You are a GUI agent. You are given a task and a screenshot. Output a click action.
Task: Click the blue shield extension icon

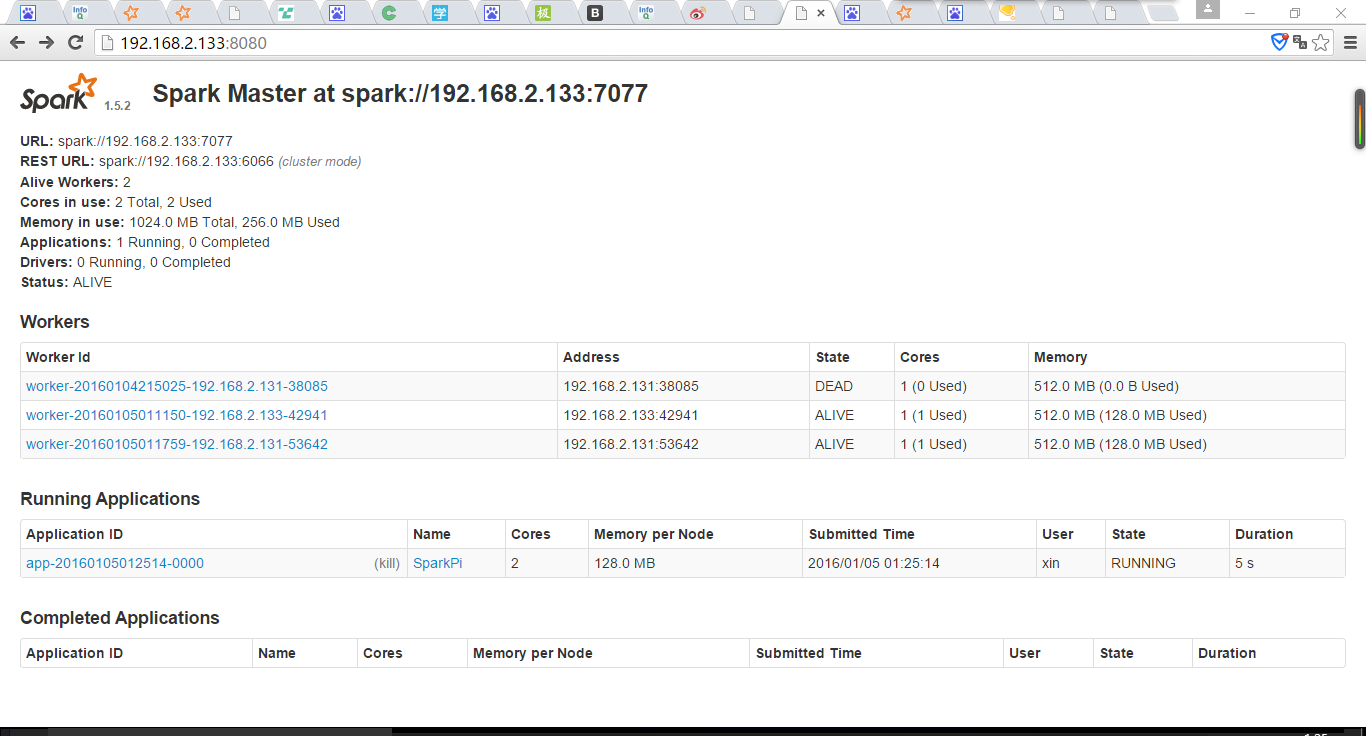[1280, 42]
